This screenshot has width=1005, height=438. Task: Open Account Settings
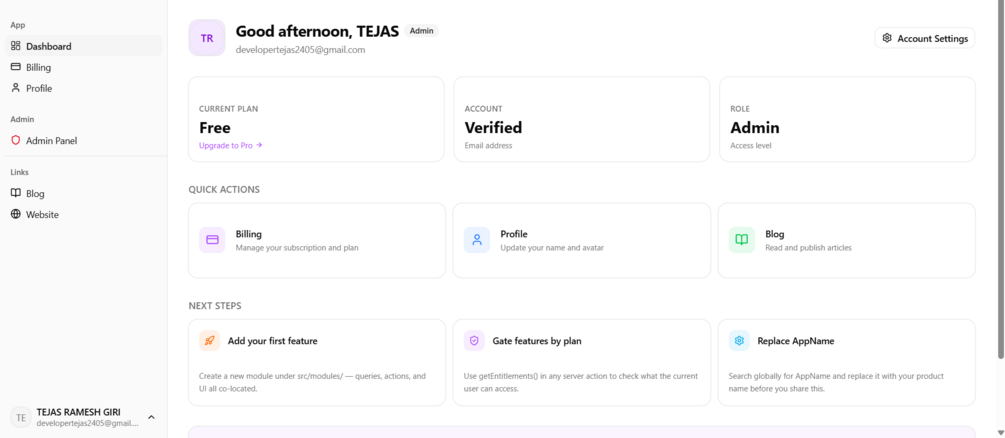click(925, 38)
